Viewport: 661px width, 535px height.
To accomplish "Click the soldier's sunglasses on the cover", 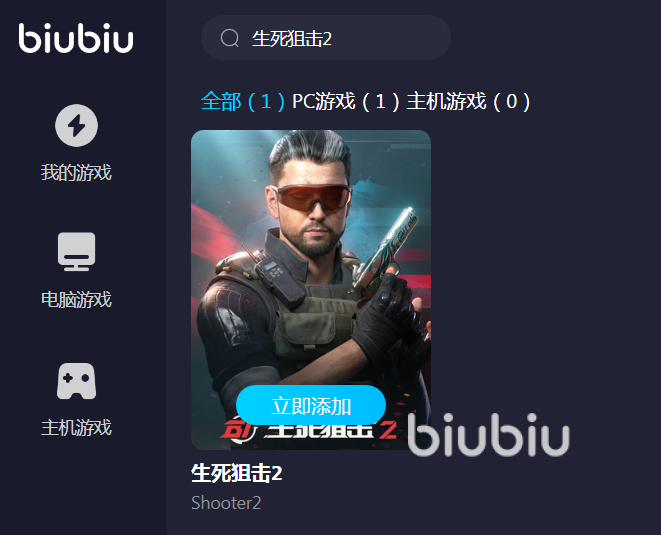I will pyautogui.click(x=312, y=196).
